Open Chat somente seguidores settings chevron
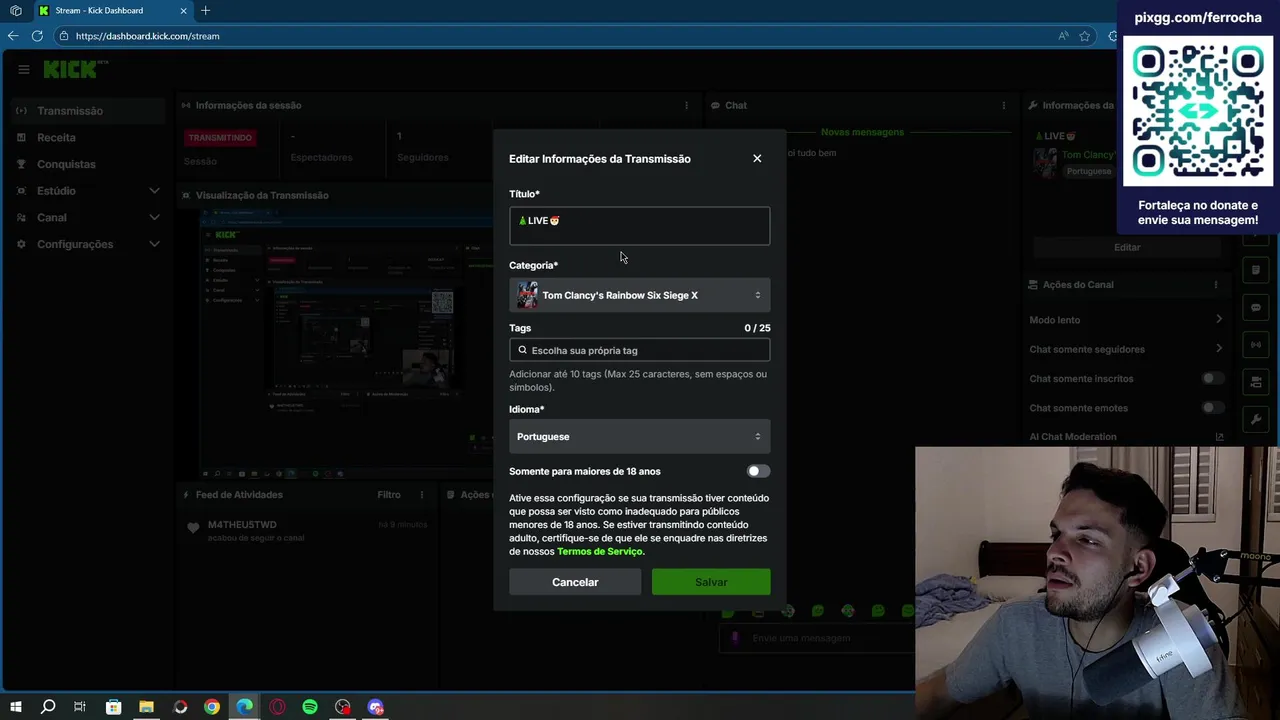Viewport: 1280px width, 720px height. 1219,349
